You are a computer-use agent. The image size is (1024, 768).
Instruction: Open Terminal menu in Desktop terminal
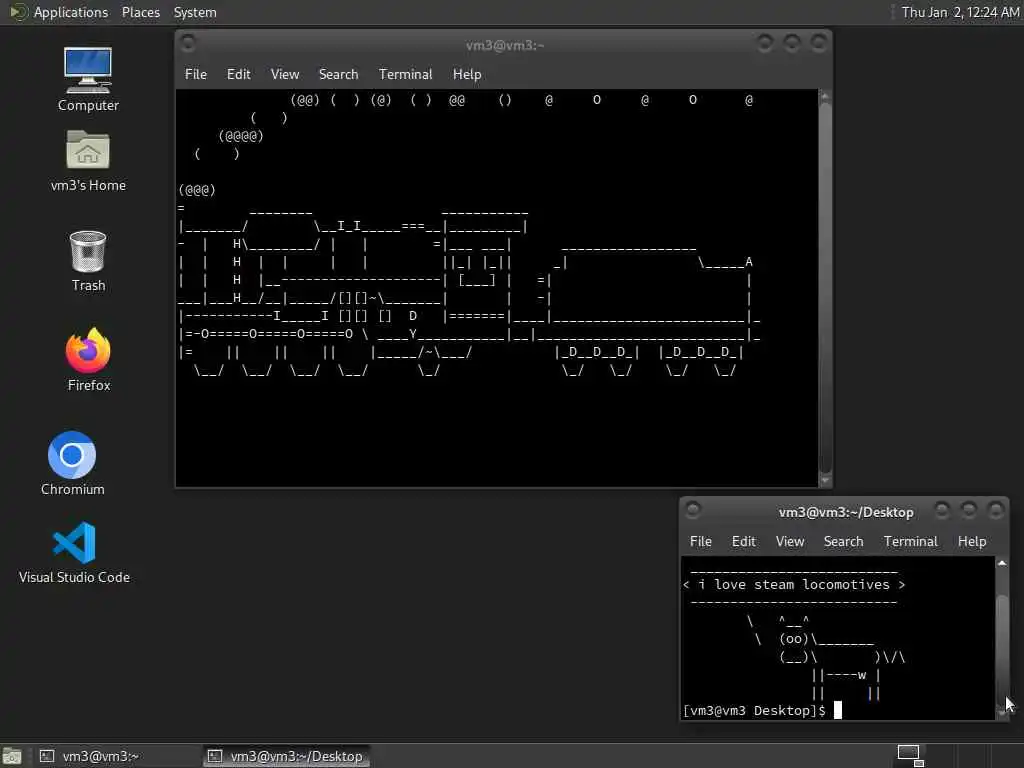pos(910,541)
